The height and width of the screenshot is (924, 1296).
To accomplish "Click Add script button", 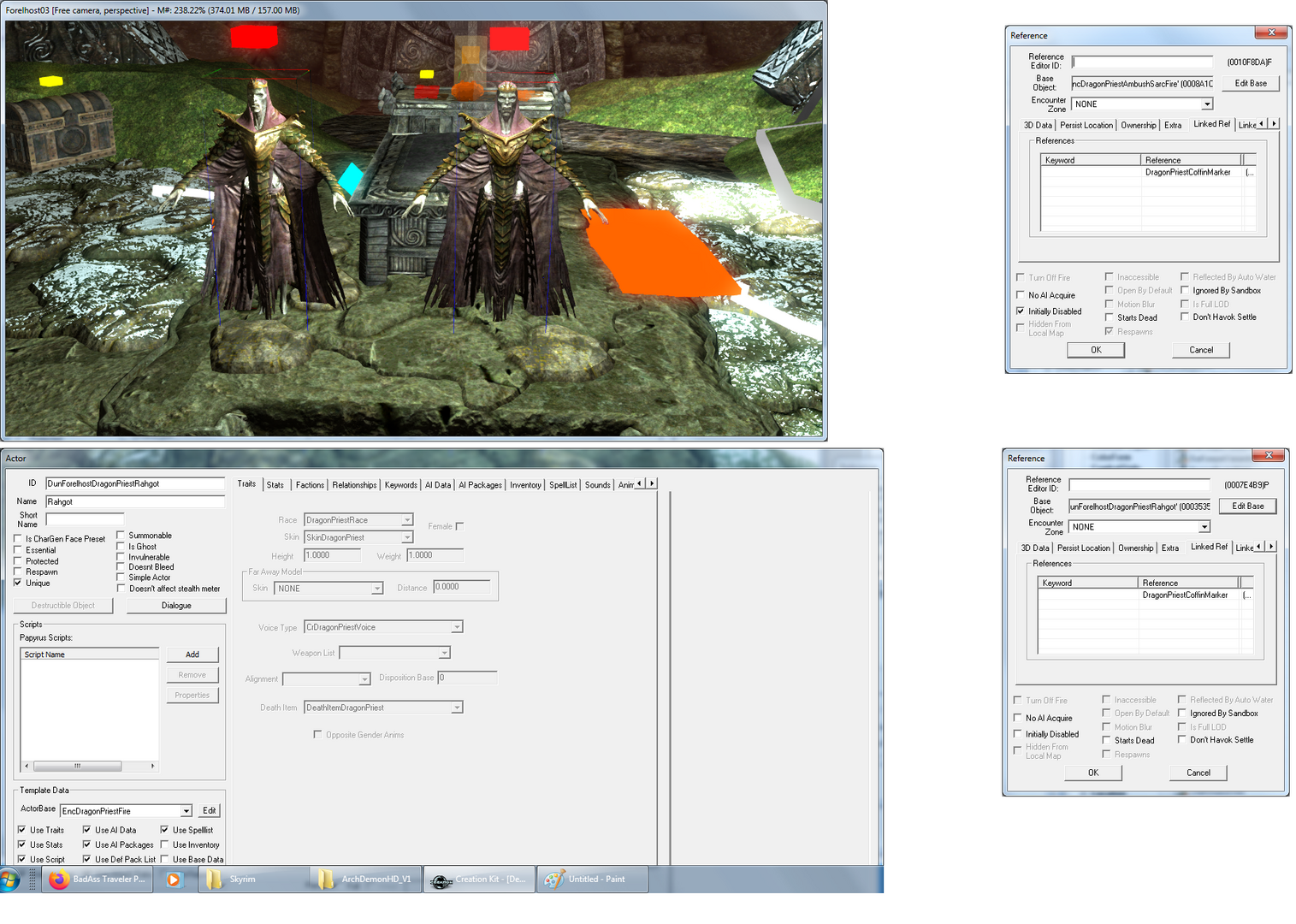I will pyautogui.click(x=192, y=654).
